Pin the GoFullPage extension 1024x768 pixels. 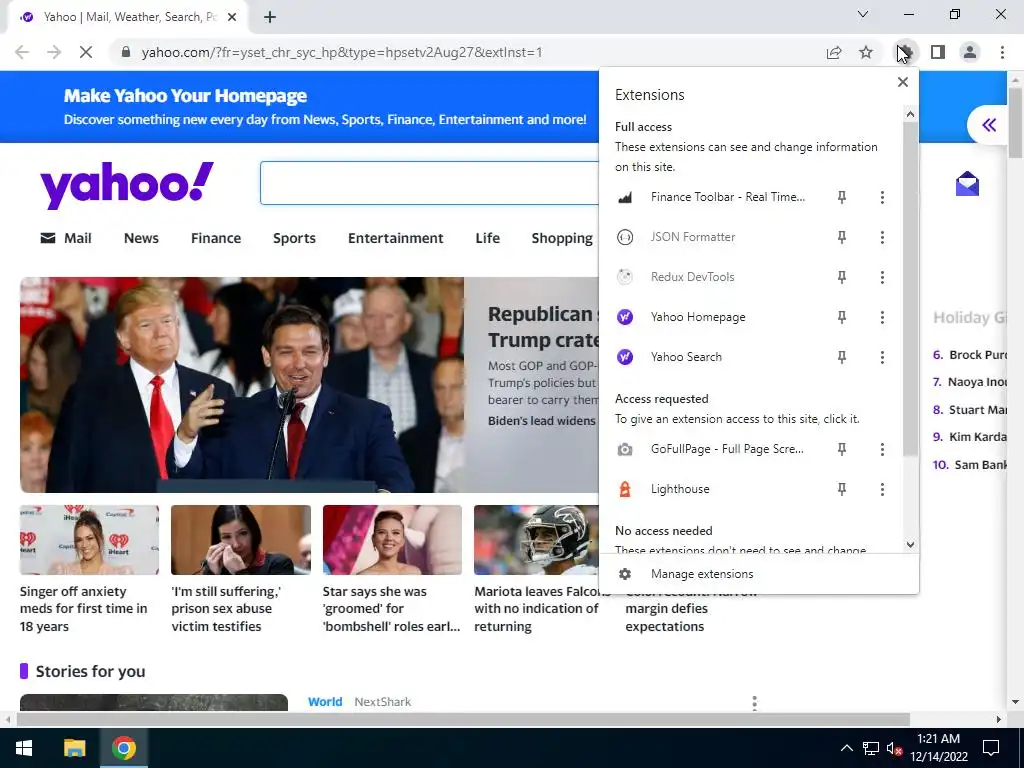842,449
